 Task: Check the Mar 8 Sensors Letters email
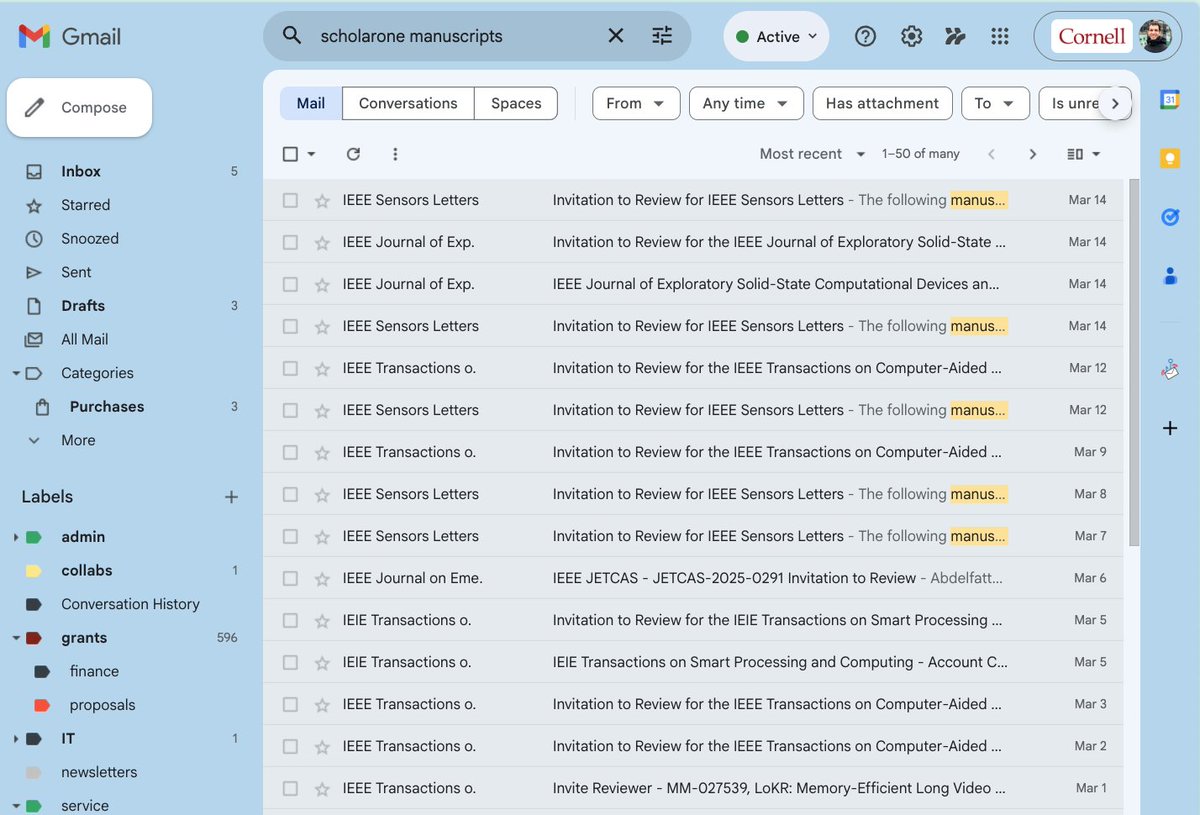[x=290, y=494]
